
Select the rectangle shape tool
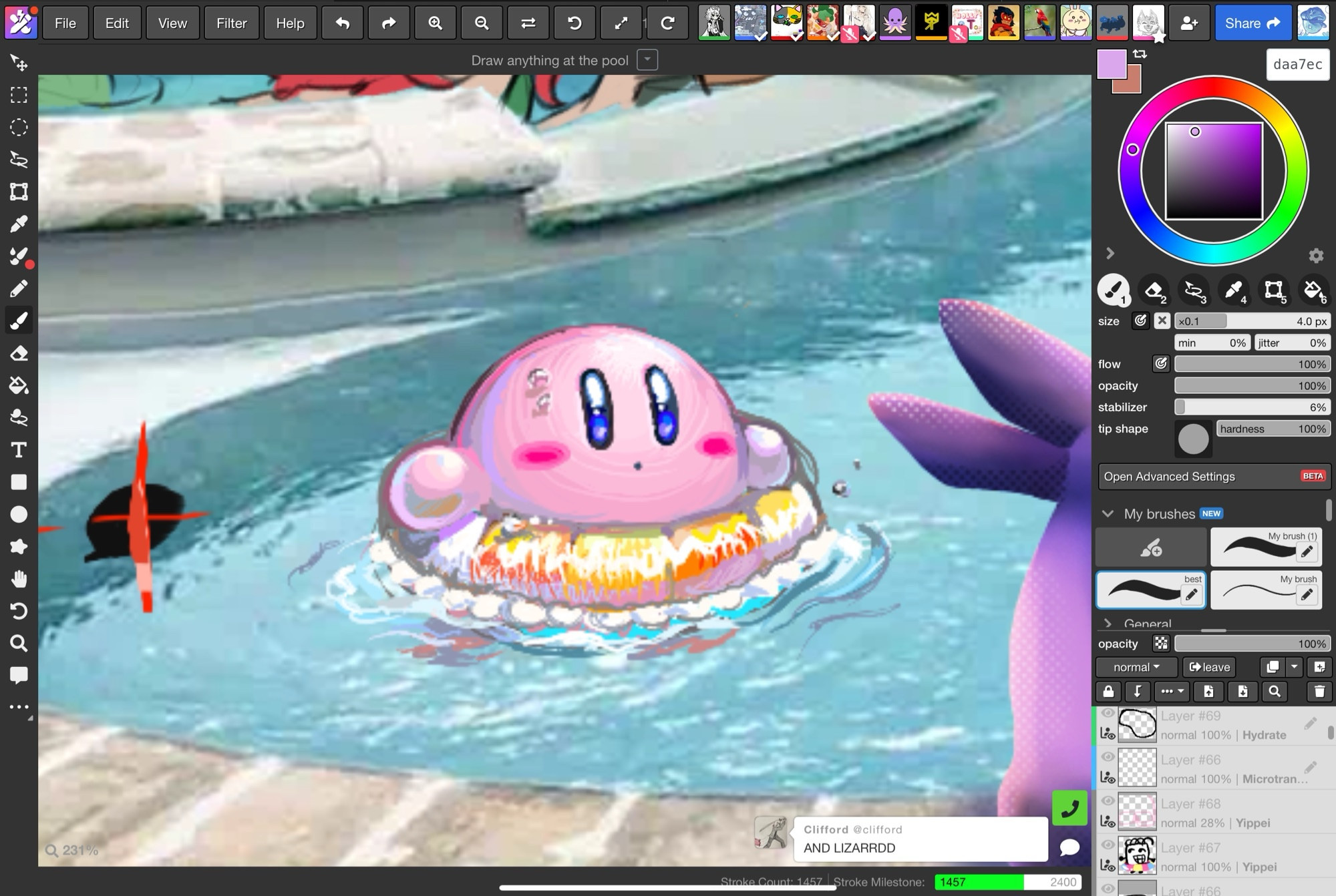(x=19, y=482)
